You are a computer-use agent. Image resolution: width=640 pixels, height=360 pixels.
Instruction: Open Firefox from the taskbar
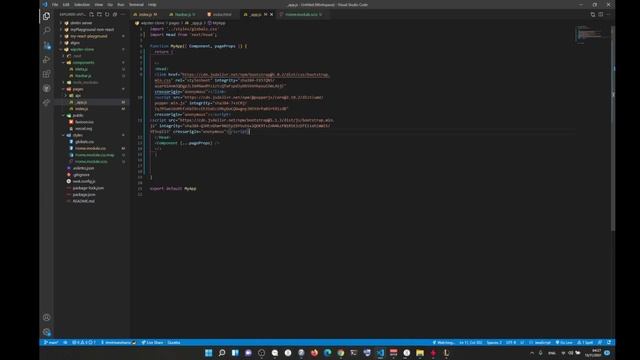tap(314, 353)
